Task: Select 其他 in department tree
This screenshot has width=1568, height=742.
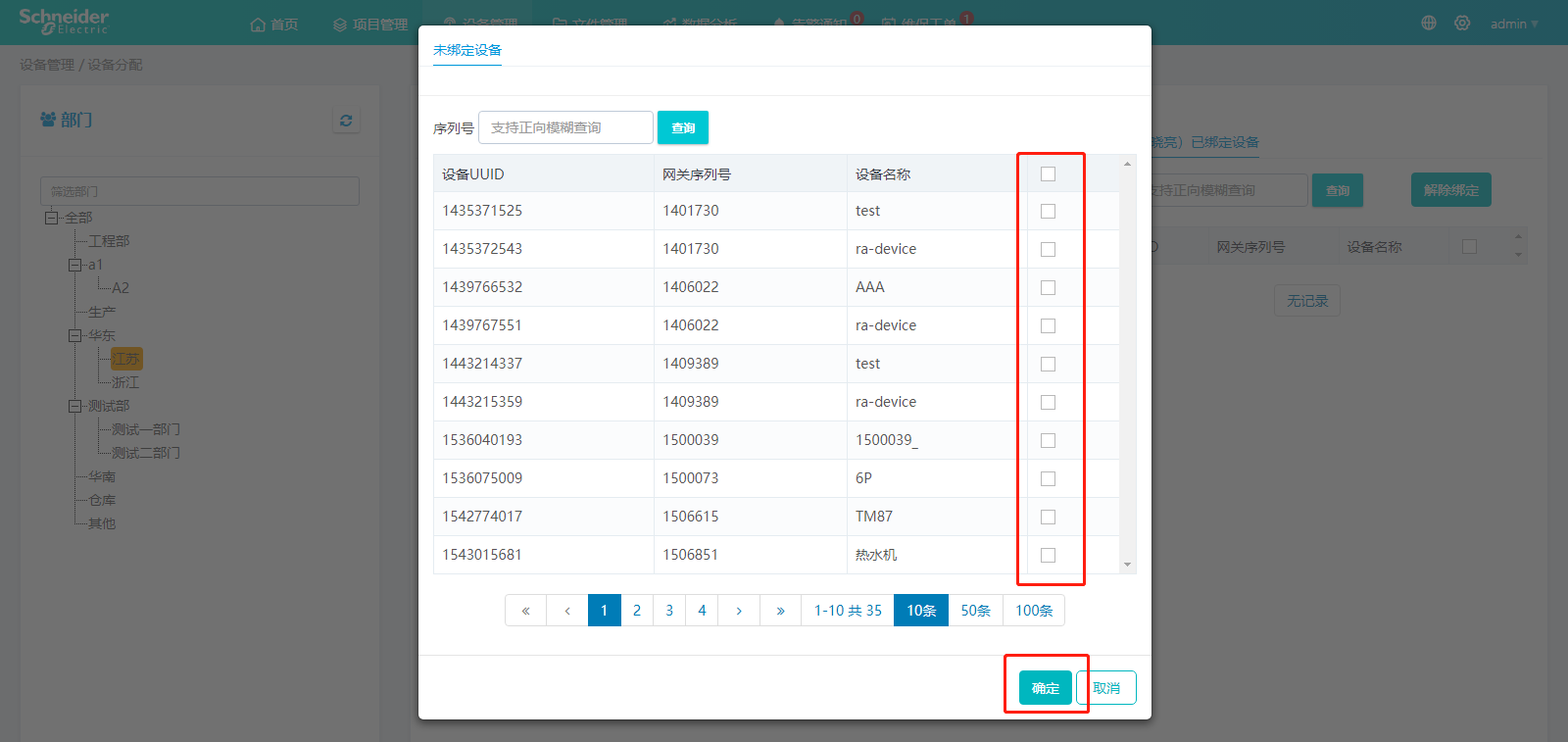Action: point(102,523)
